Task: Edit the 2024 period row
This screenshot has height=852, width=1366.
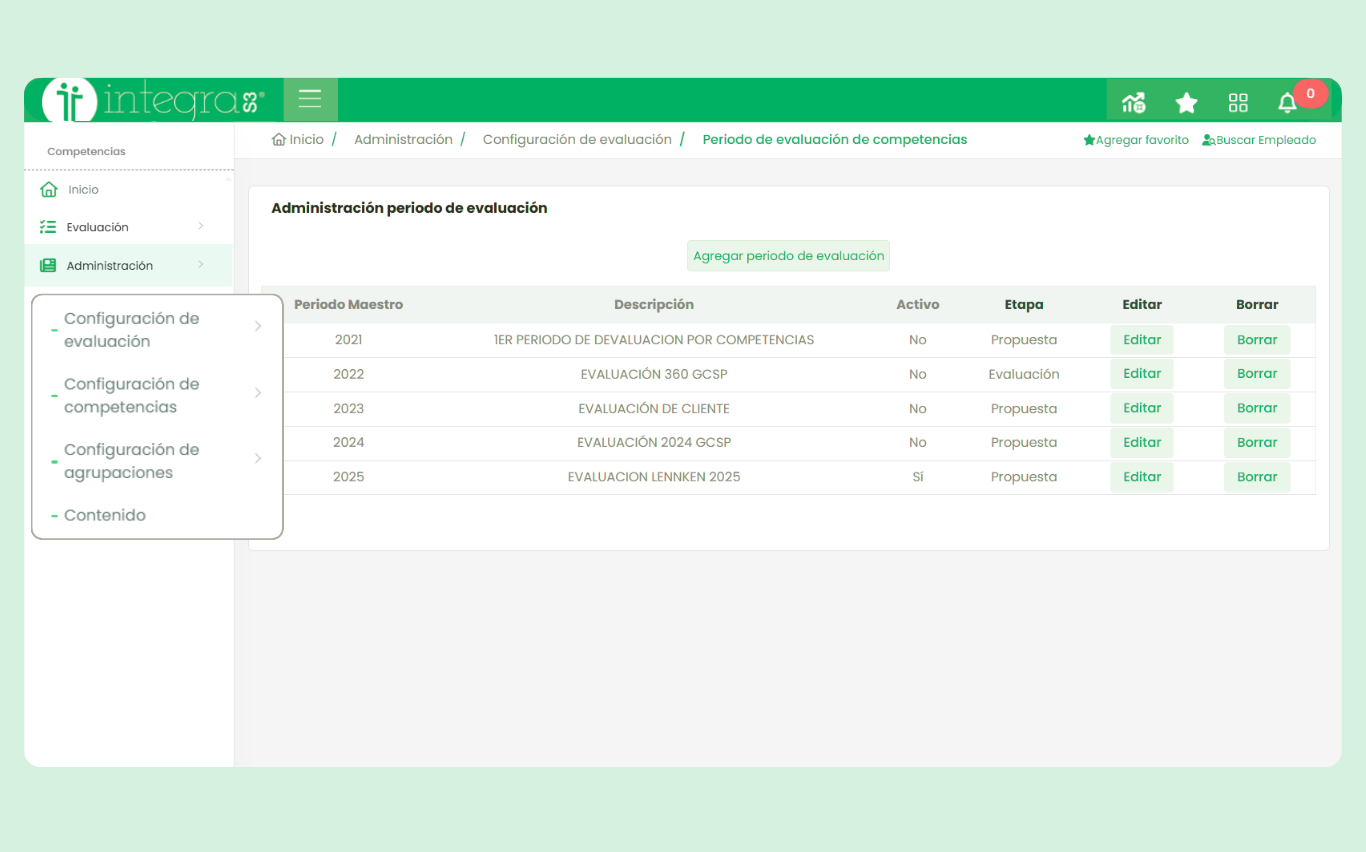Action: [x=1142, y=442]
